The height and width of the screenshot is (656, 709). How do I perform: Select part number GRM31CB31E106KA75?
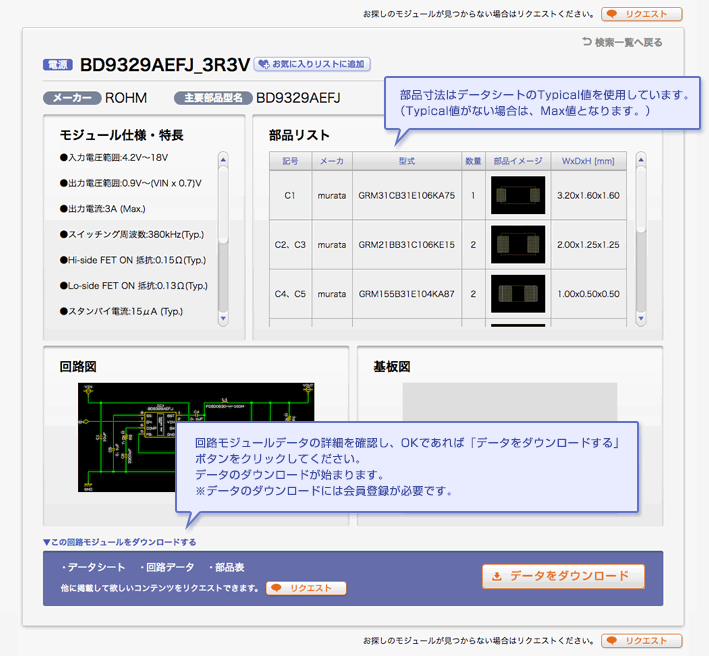[x=406, y=195]
